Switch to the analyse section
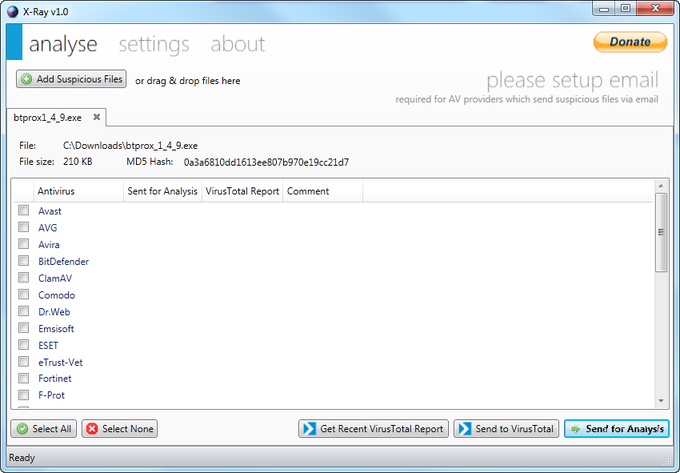The width and height of the screenshot is (680, 473). 63,44
